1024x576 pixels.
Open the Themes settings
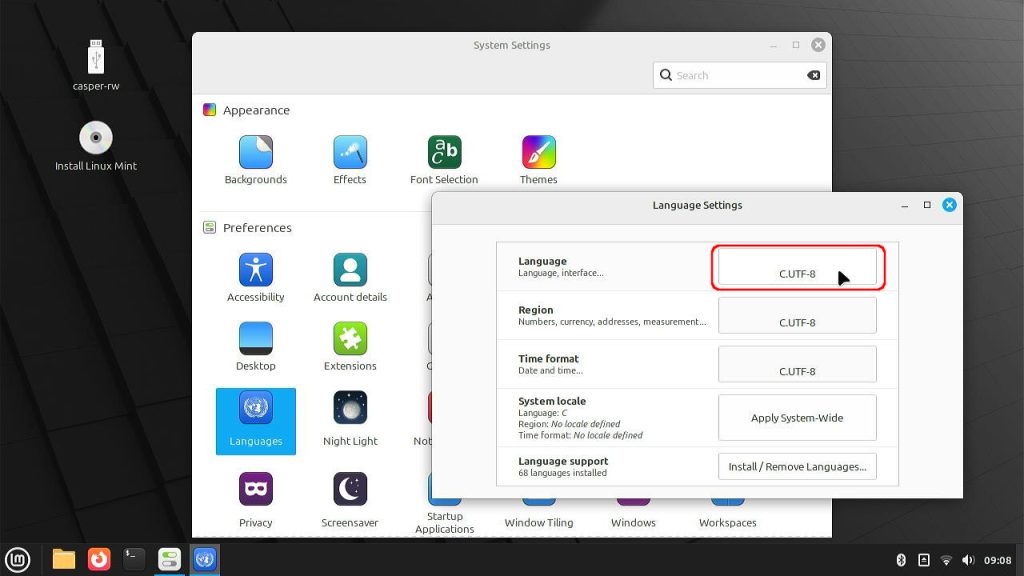pyautogui.click(x=538, y=153)
